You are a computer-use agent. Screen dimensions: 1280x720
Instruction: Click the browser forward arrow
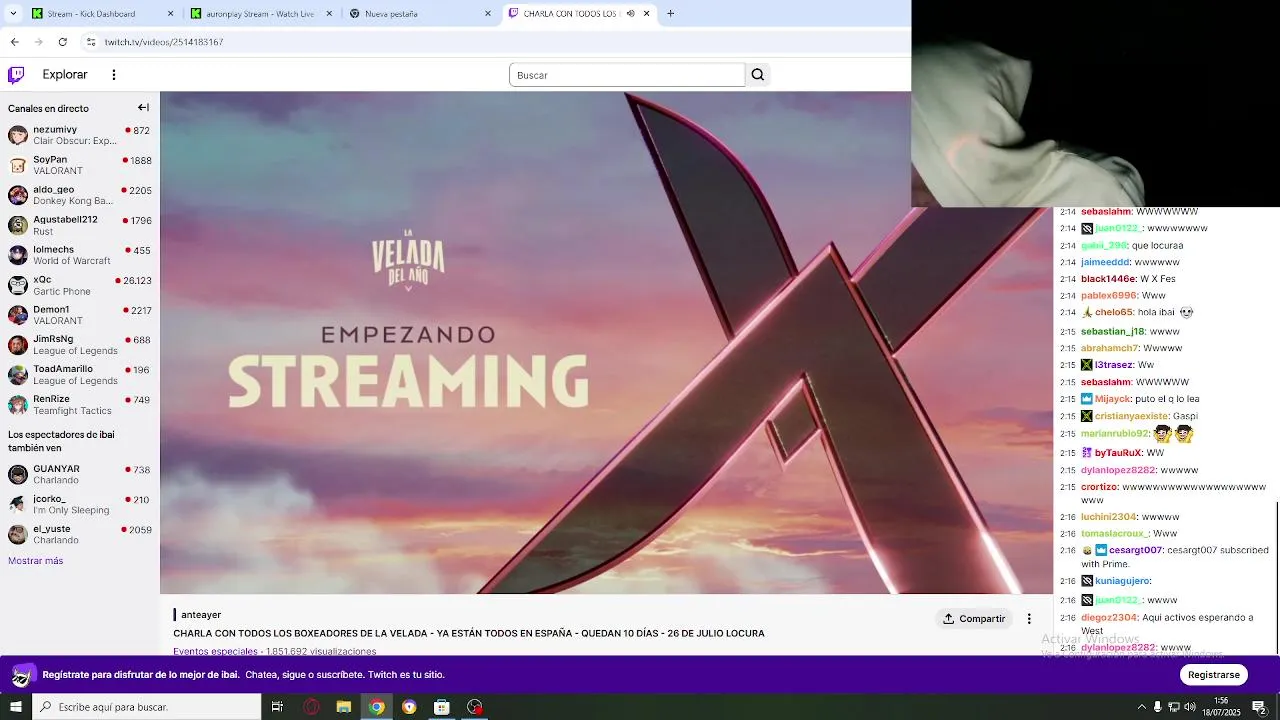(x=38, y=42)
